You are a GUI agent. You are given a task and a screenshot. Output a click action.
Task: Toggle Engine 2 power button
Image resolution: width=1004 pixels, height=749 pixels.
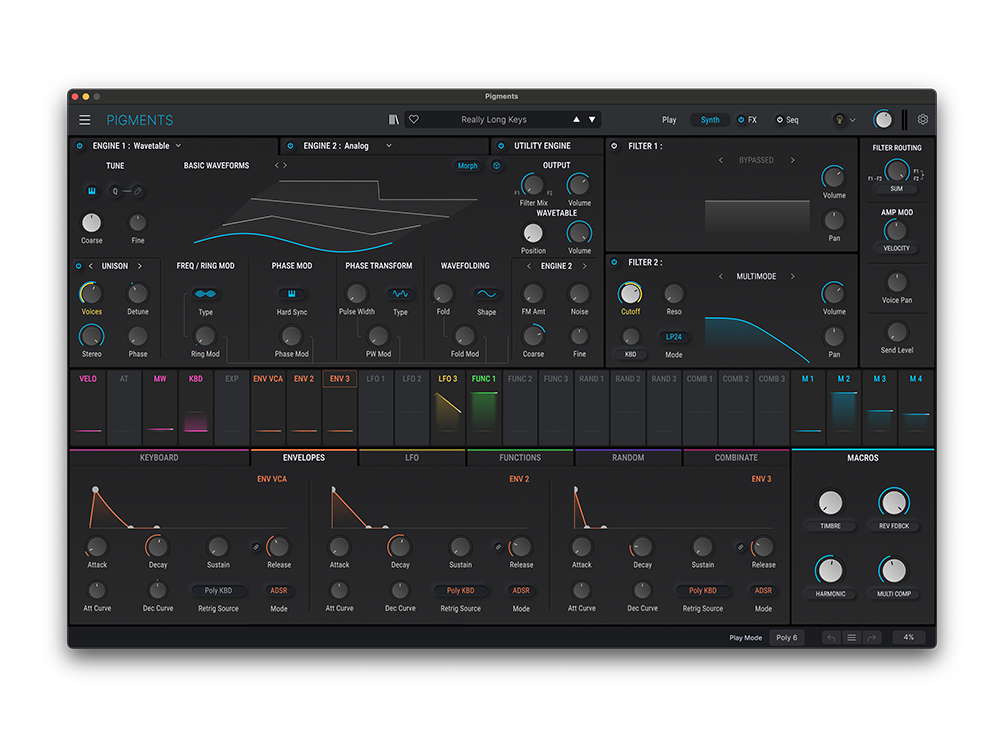[x=290, y=146]
